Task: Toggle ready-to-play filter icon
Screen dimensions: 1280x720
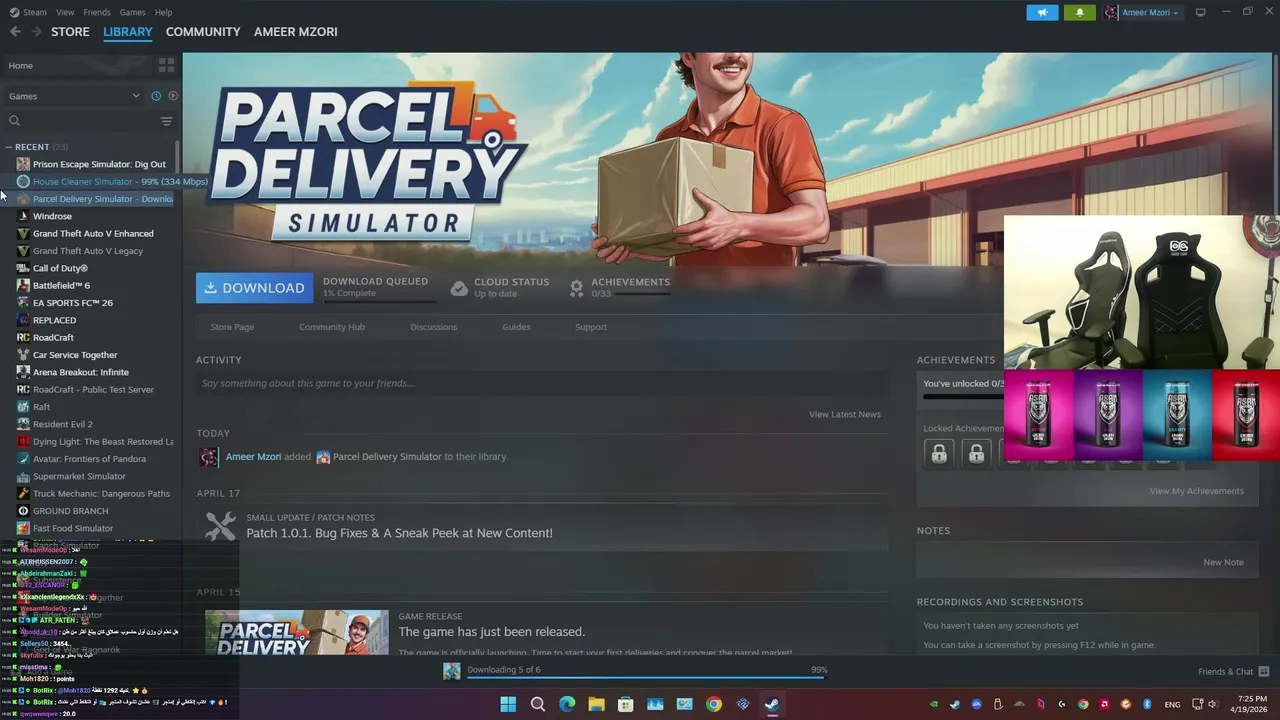Action: tap(173, 96)
